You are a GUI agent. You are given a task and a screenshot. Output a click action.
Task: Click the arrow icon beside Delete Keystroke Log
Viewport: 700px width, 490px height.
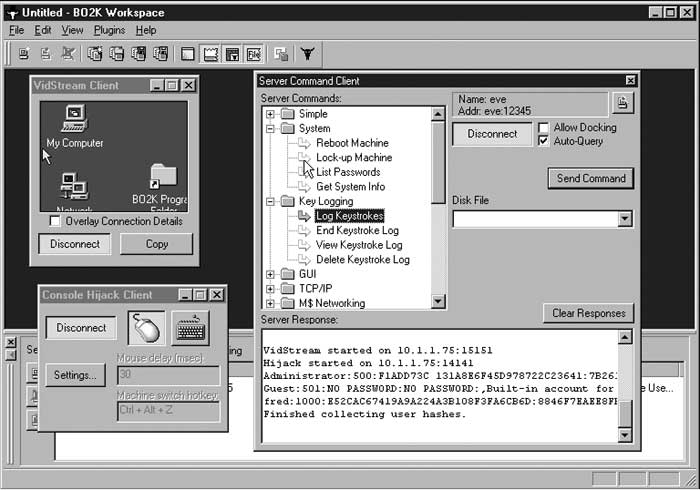[304, 260]
